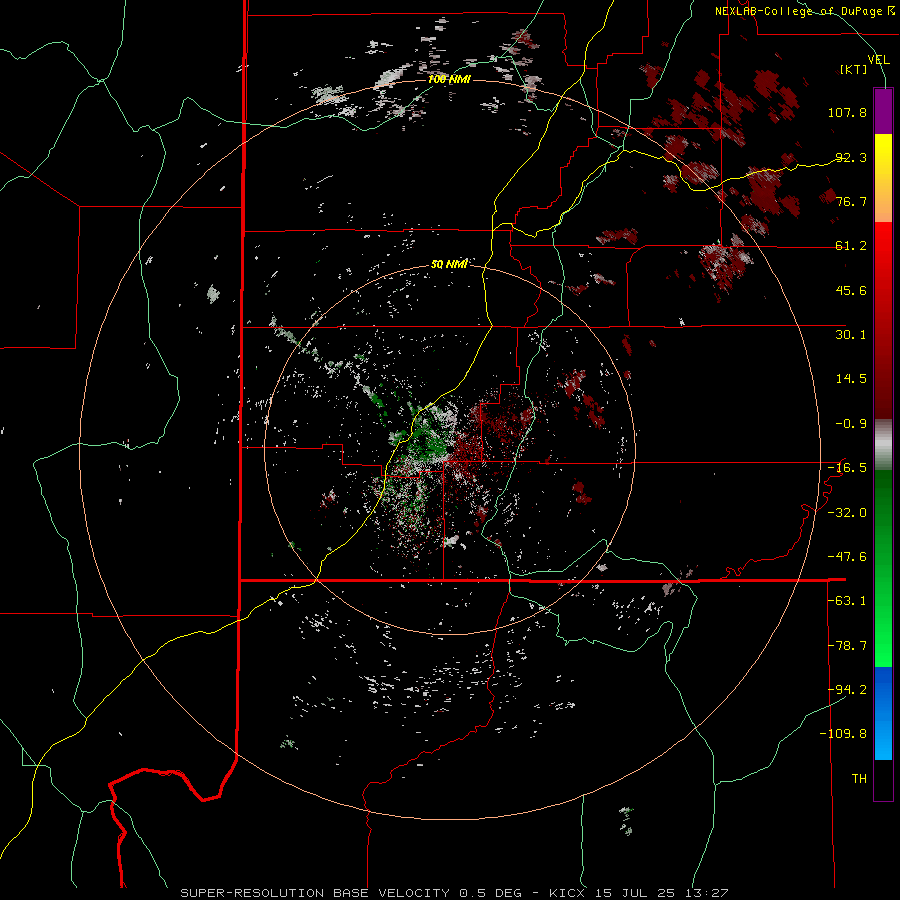Click the yellow segment of color bar

click(883, 164)
